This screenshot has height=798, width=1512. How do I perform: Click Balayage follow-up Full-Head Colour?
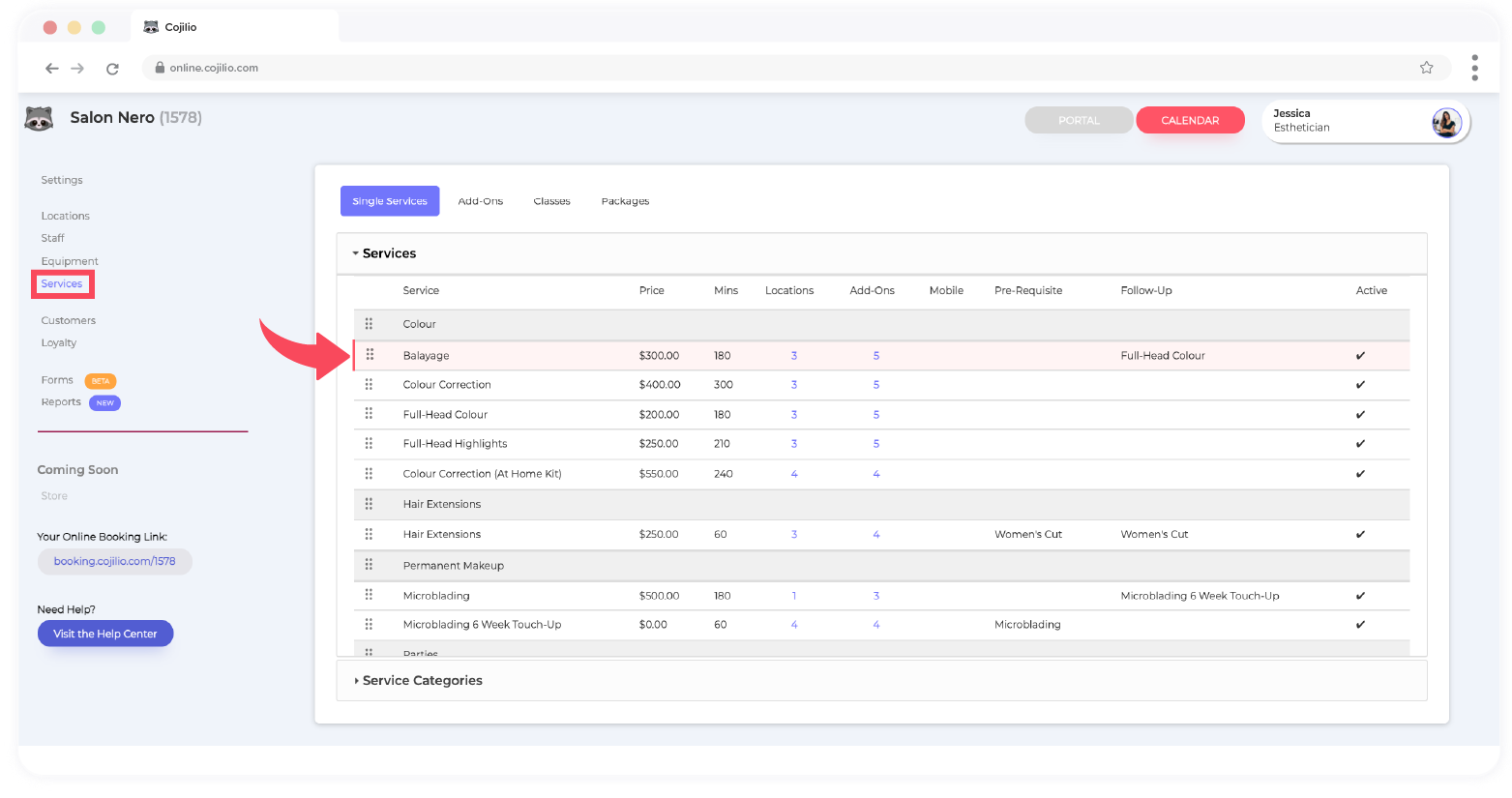[1163, 356]
